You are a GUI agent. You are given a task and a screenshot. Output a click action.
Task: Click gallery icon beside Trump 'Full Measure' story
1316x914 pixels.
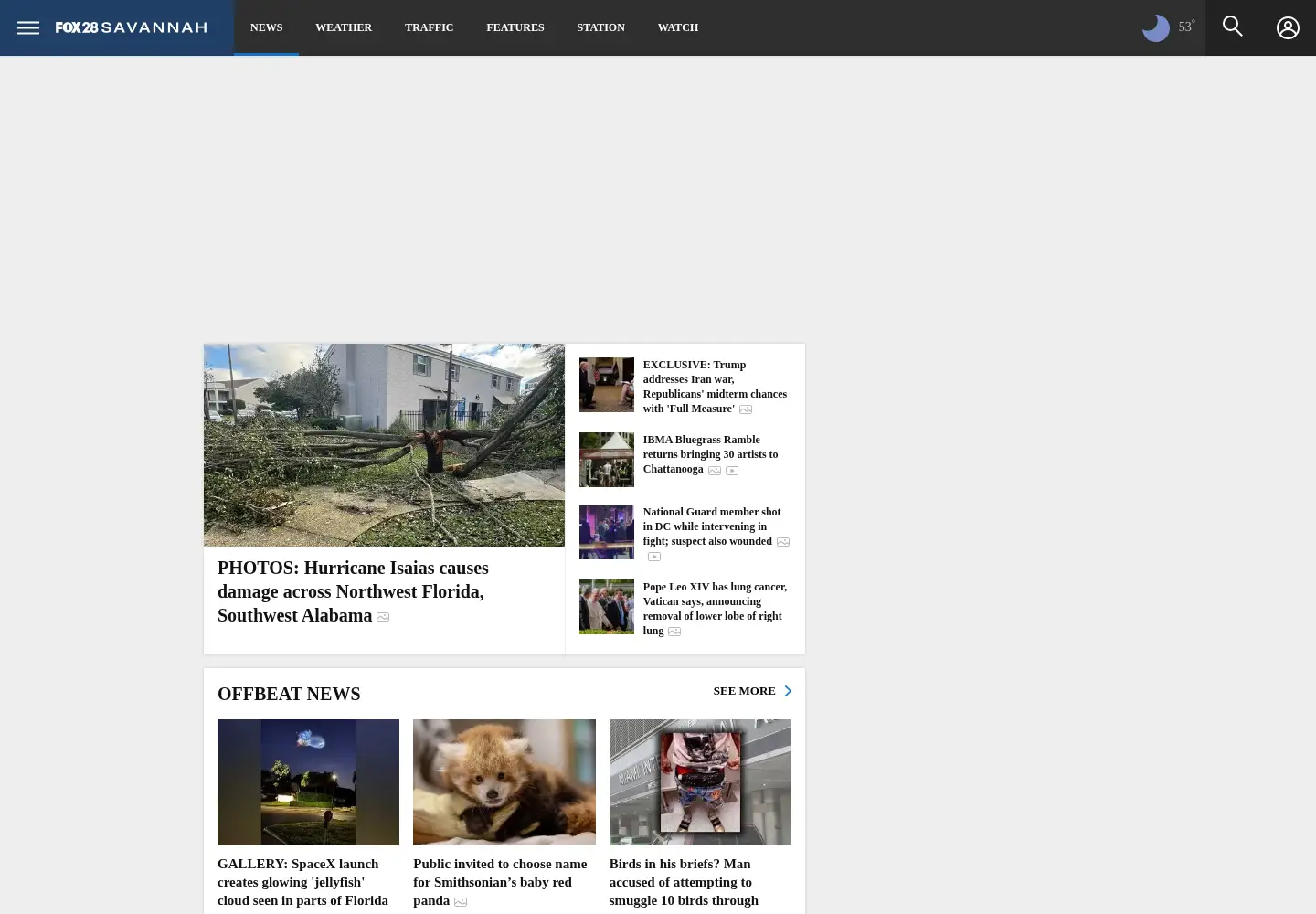coord(746,409)
